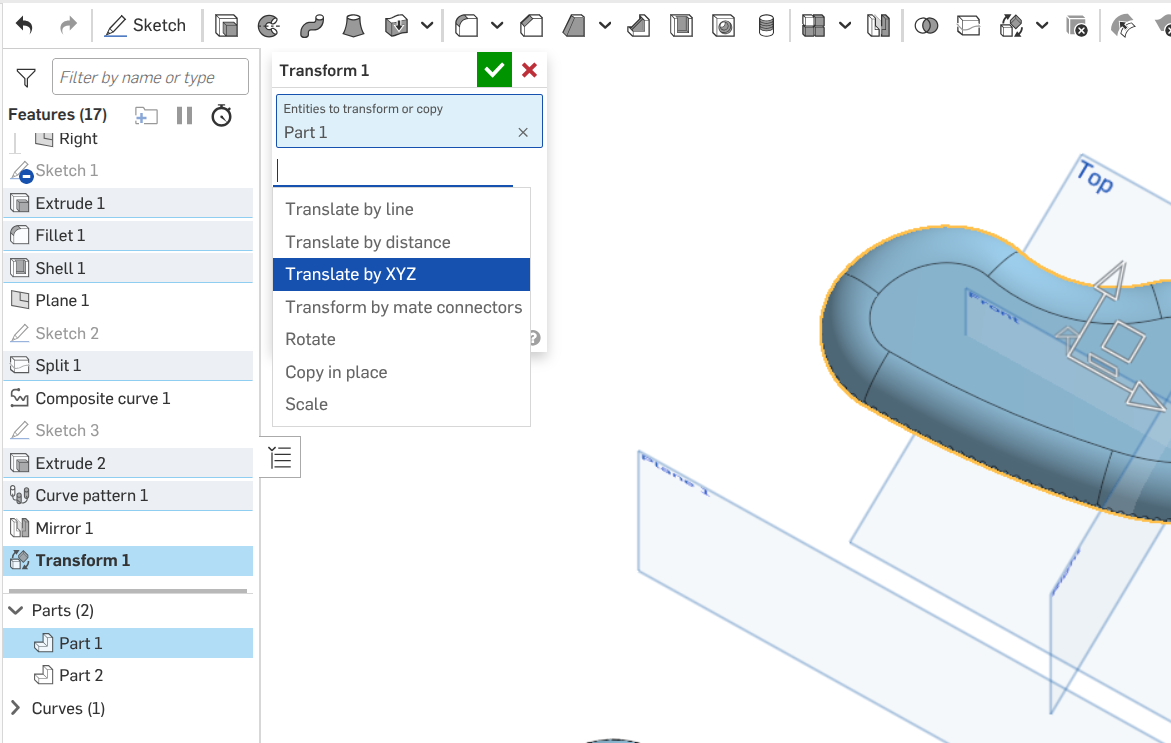The height and width of the screenshot is (743, 1171).
Task: Select the Sweep tool icon
Action: pyautogui.click(x=311, y=26)
